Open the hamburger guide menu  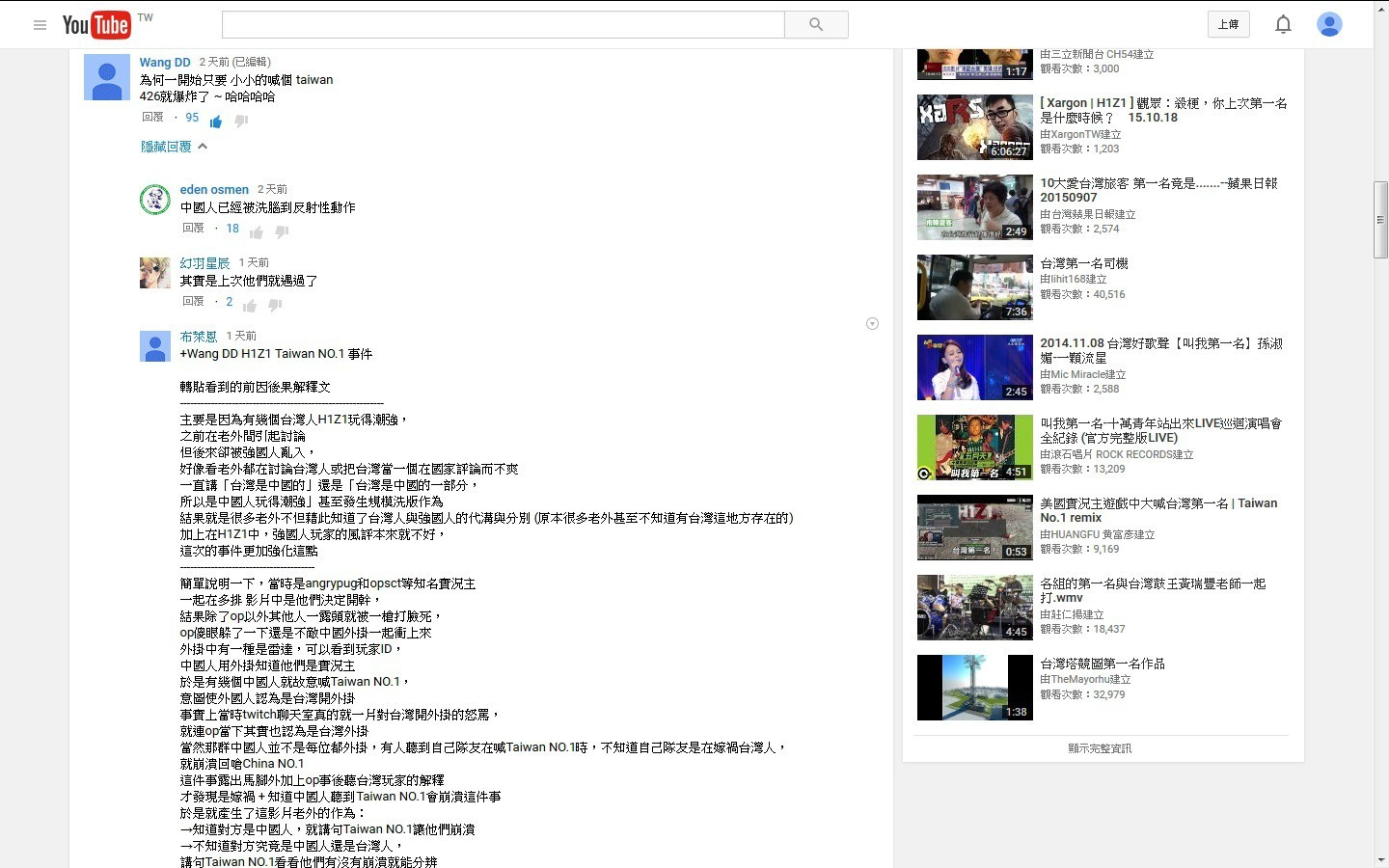[40, 25]
